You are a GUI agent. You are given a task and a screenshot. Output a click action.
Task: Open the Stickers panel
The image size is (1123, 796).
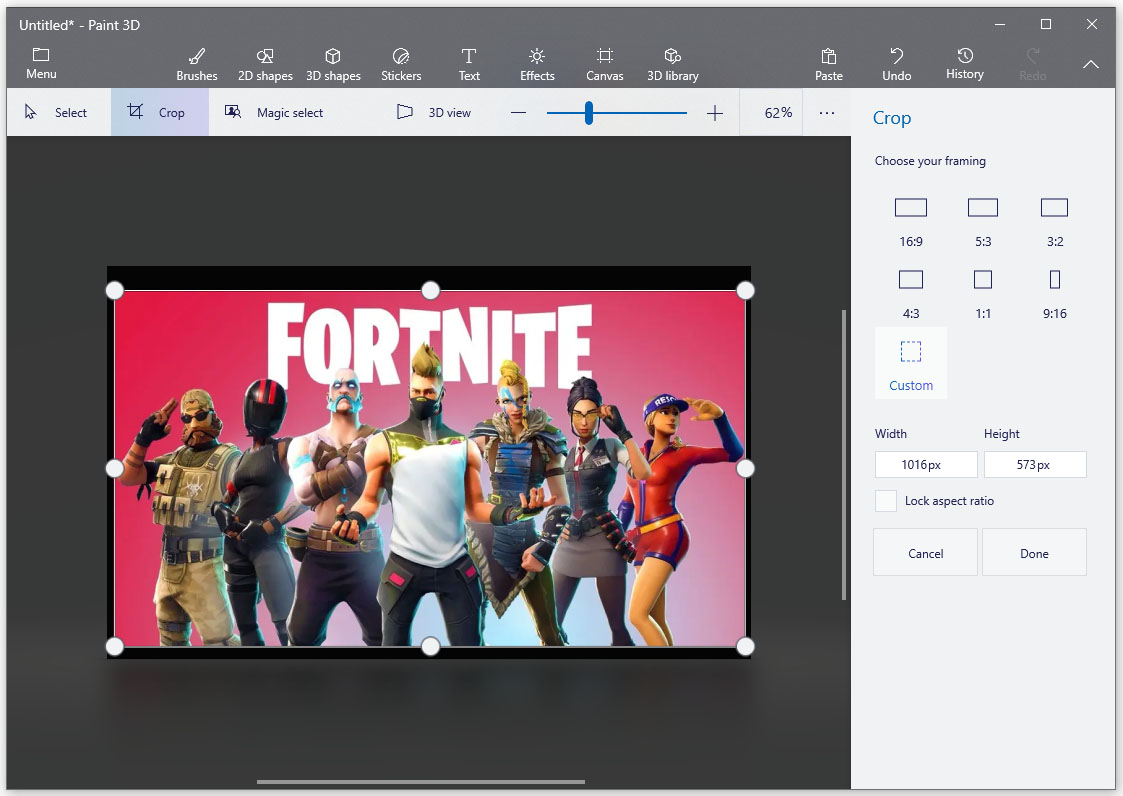click(x=401, y=64)
